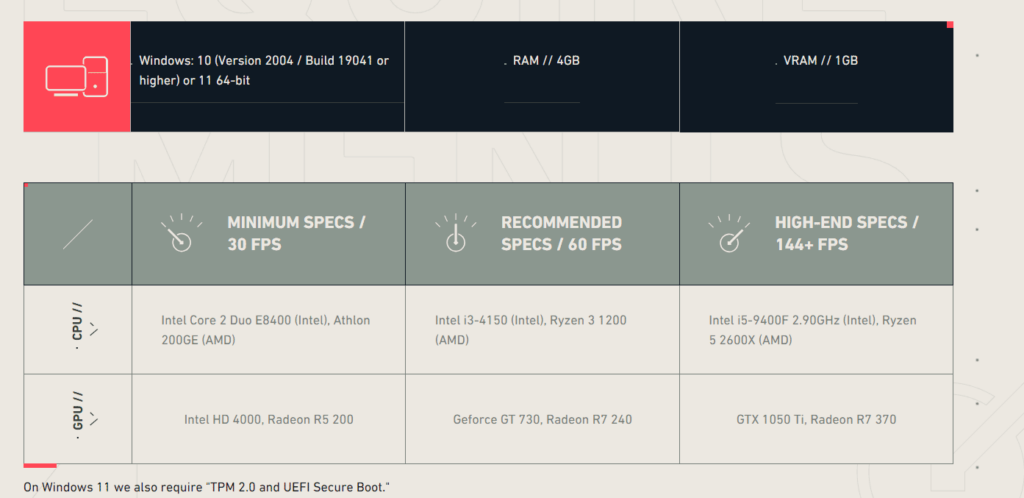Click the diagonal slash icon in table header
The image size is (1024, 498).
coord(77,234)
